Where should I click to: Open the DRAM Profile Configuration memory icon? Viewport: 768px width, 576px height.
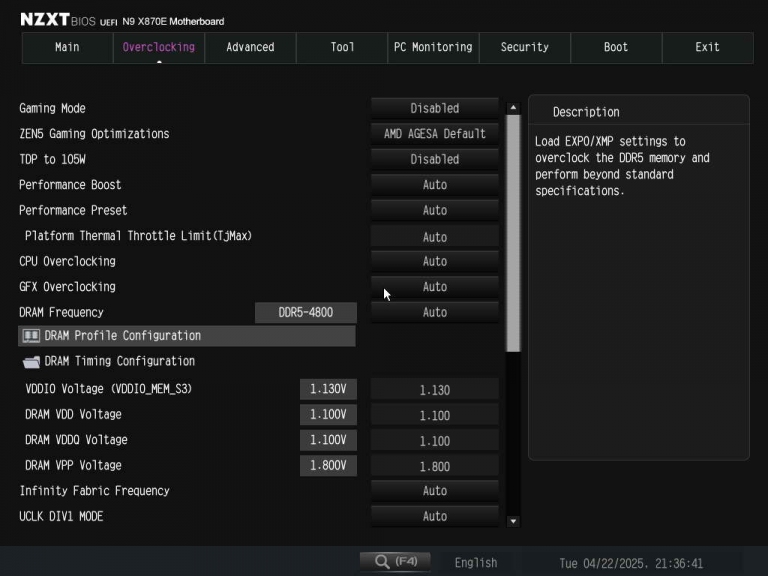pos(31,336)
